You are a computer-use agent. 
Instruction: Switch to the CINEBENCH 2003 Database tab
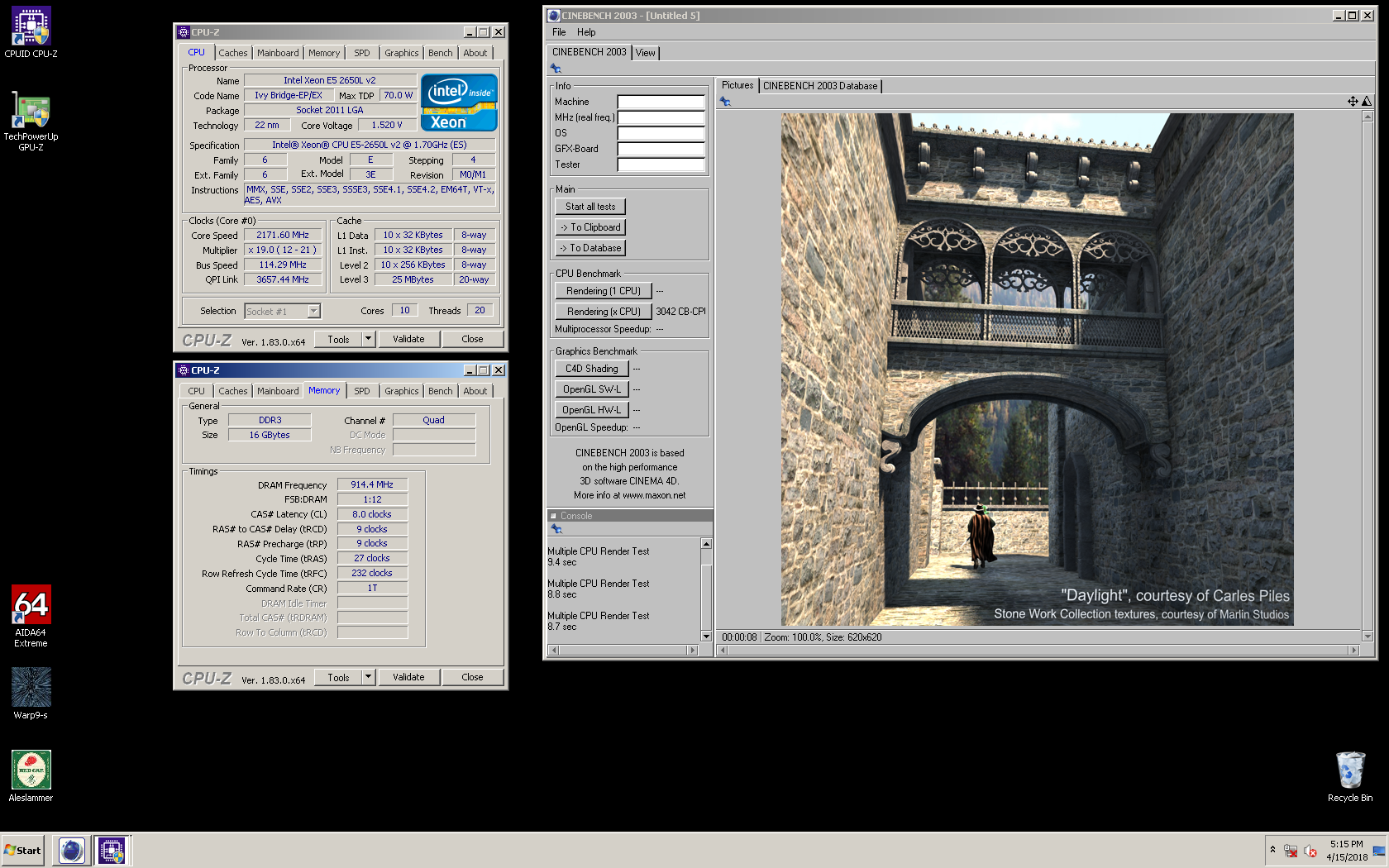point(820,86)
